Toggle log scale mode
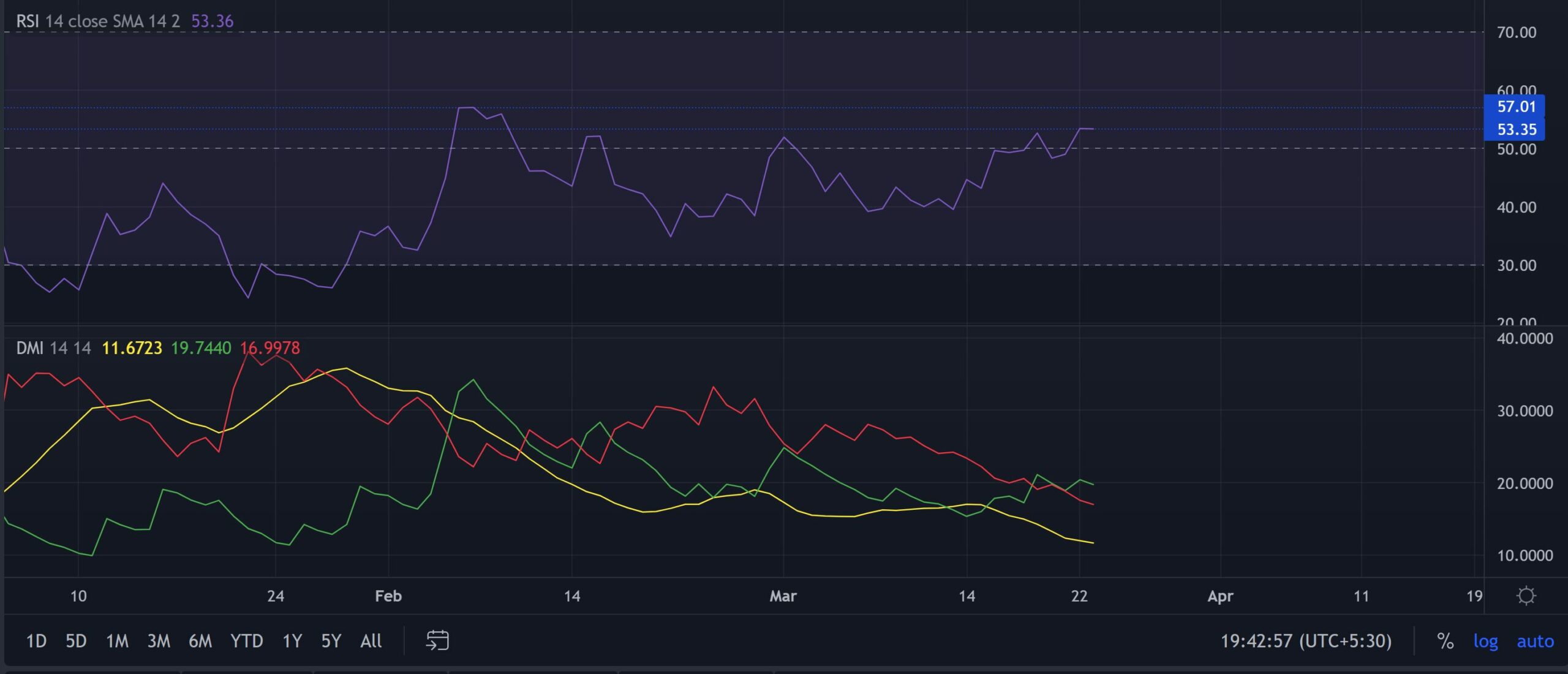The height and width of the screenshot is (674, 1568). tap(1485, 641)
